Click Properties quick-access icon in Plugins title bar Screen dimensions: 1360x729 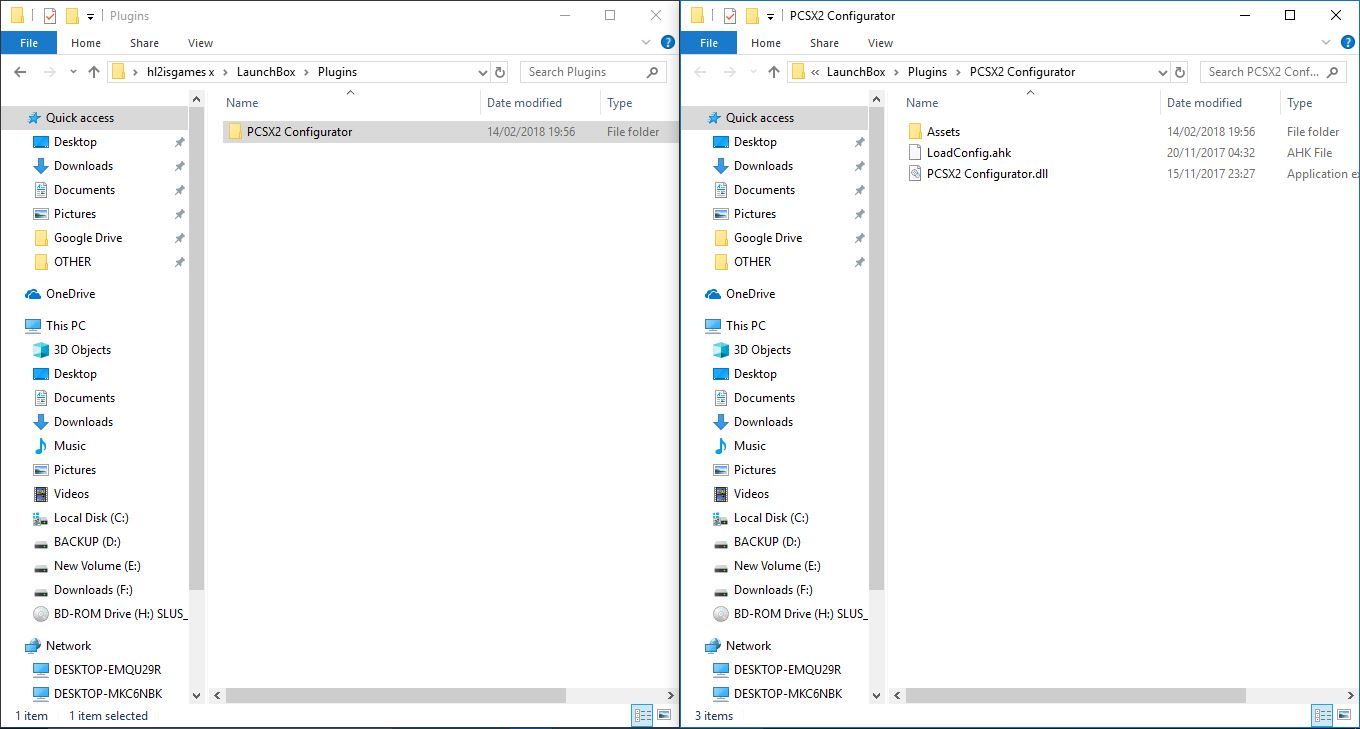coord(50,16)
